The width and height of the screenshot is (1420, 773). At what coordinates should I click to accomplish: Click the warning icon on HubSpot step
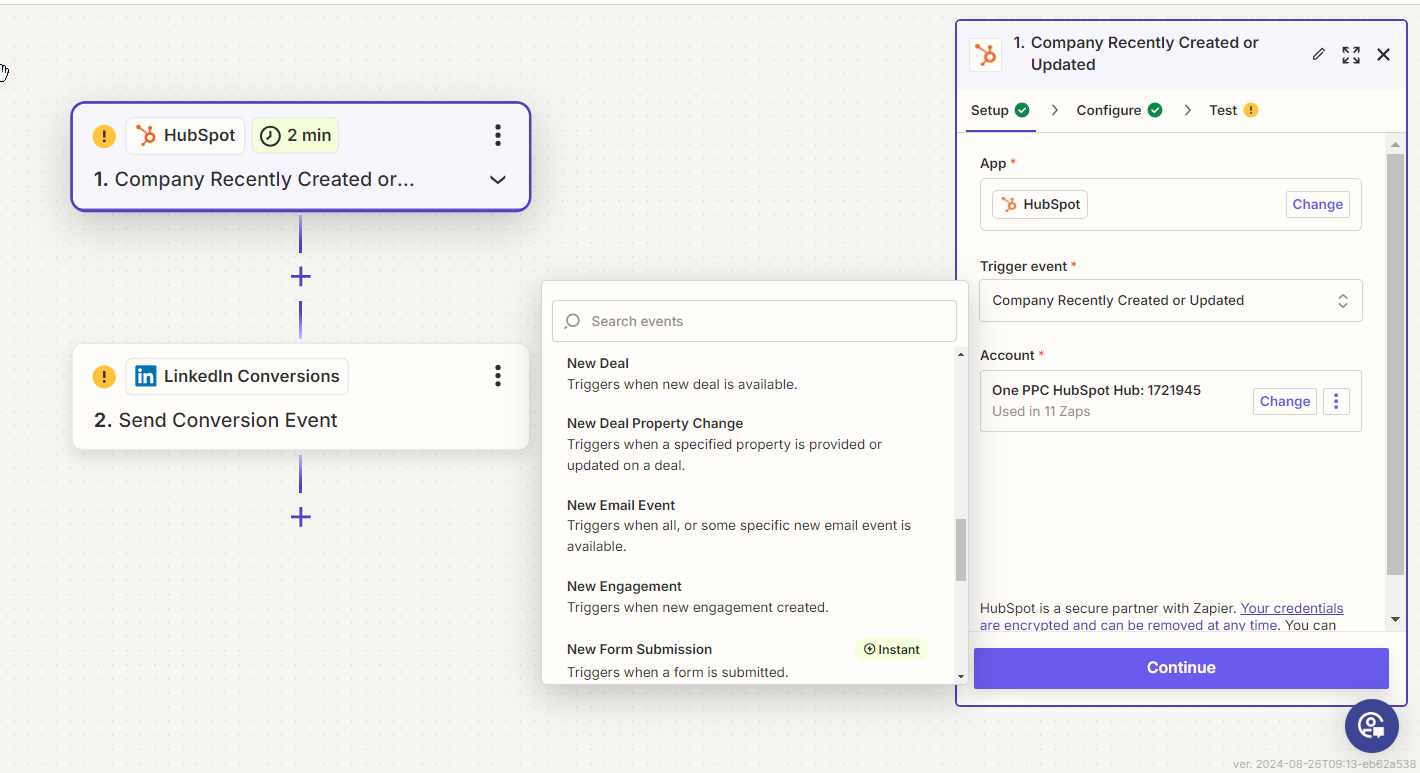point(104,136)
